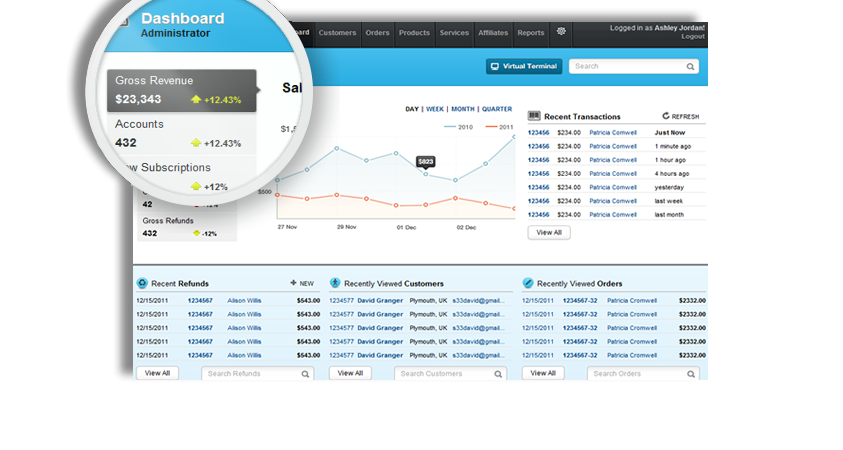Click magnifier icon in Search Refunds box
Viewport: 843px width, 450px height.
[305, 374]
